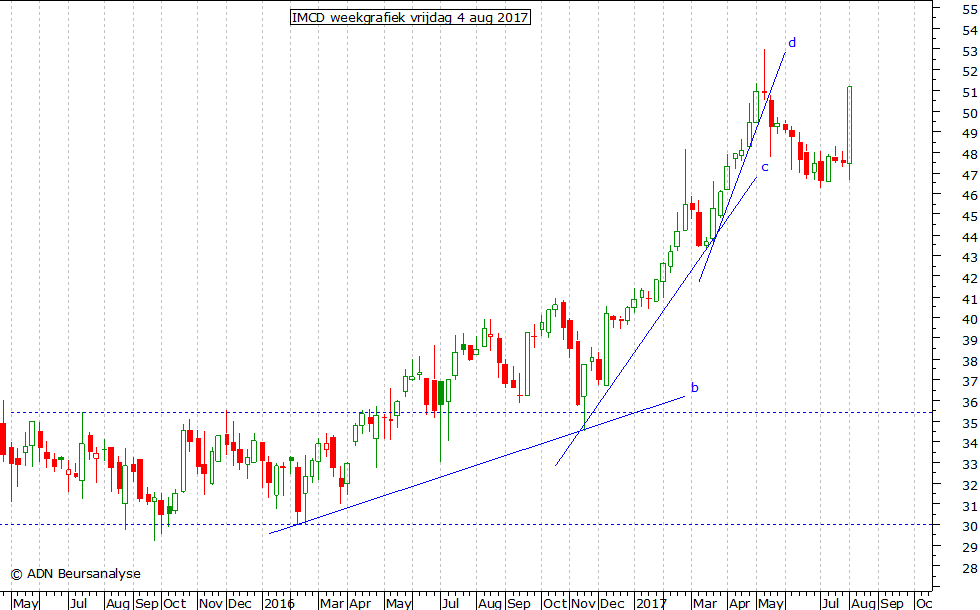The image size is (980, 610).
Task: Click price label 51 on the price axis
Action: click(970, 92)
